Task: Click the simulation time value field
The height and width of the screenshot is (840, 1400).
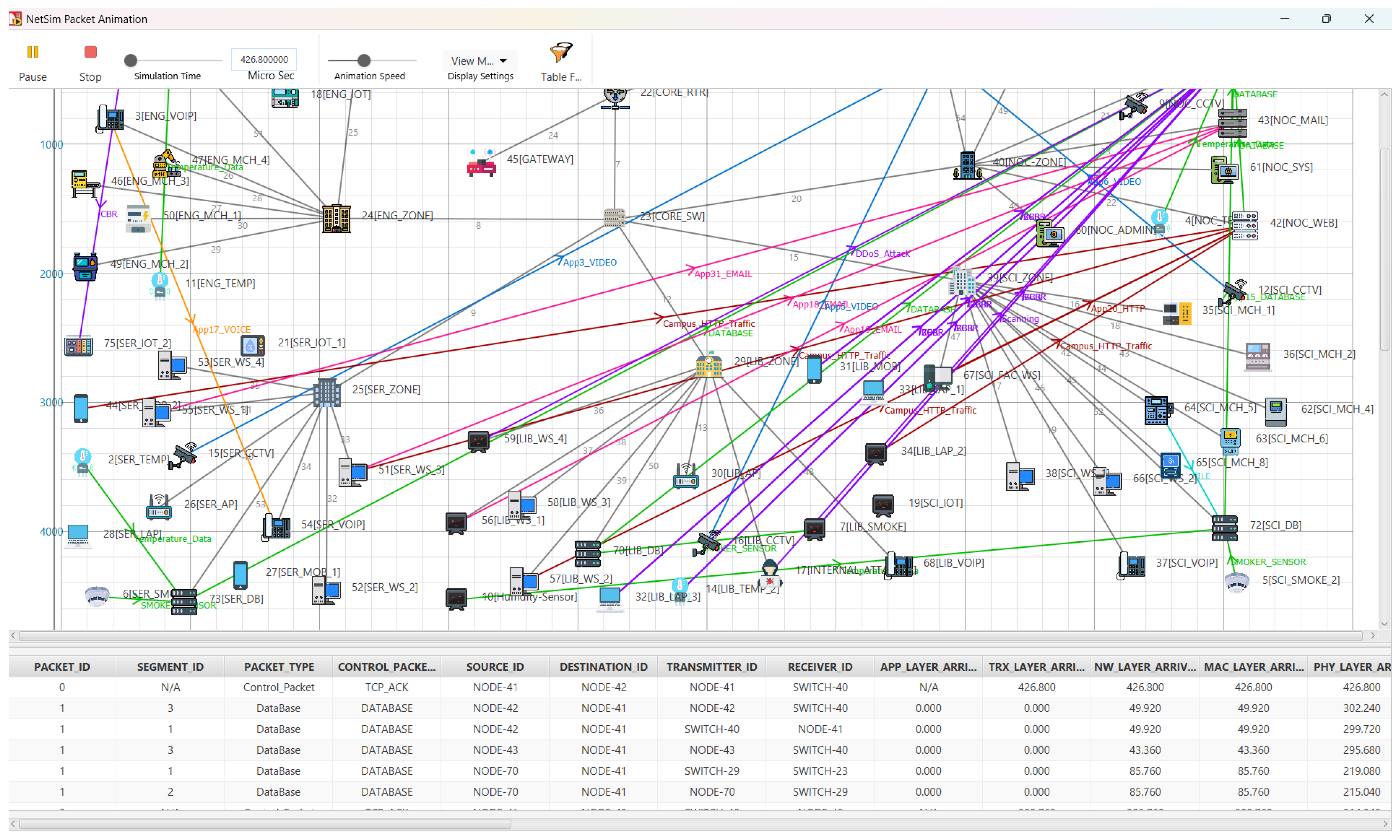Action: [x=264, y=60]
